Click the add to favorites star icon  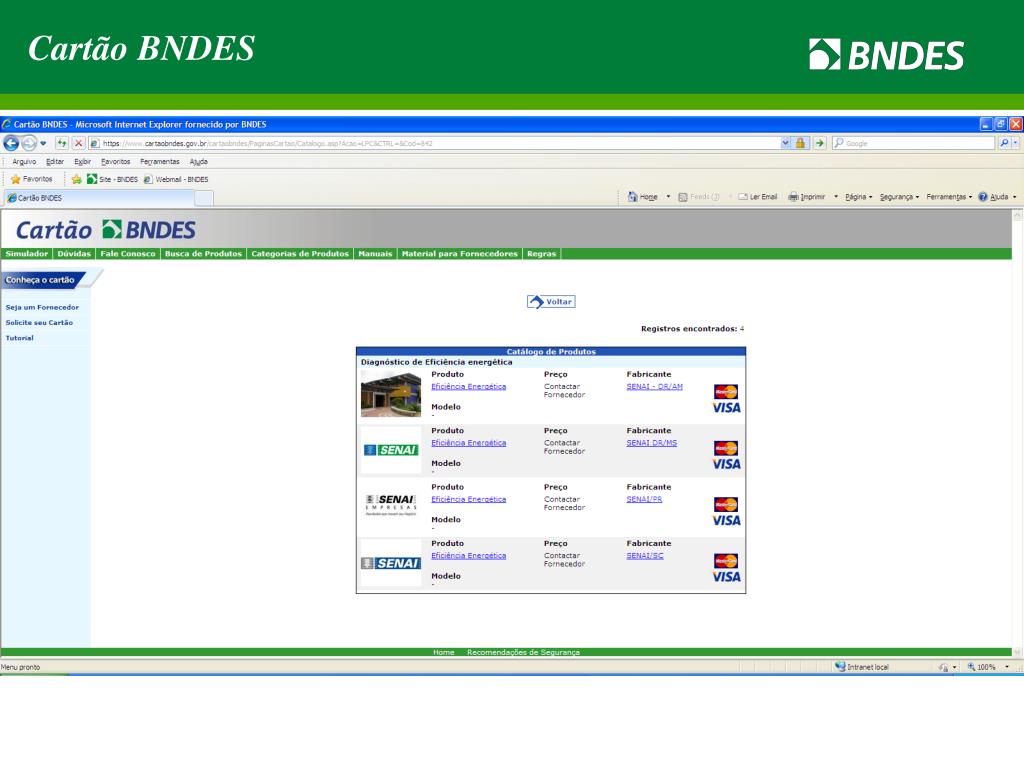76,179
